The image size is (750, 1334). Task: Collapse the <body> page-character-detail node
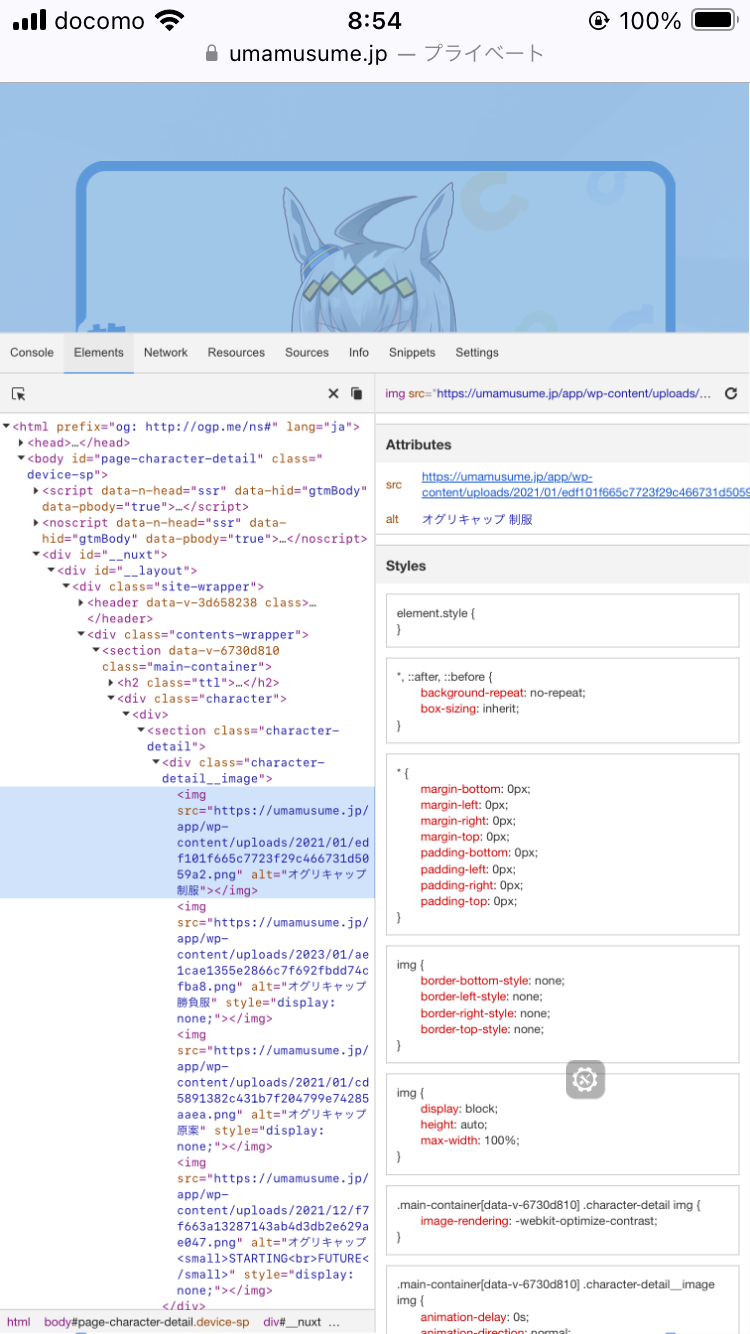[x=20, y=459]
